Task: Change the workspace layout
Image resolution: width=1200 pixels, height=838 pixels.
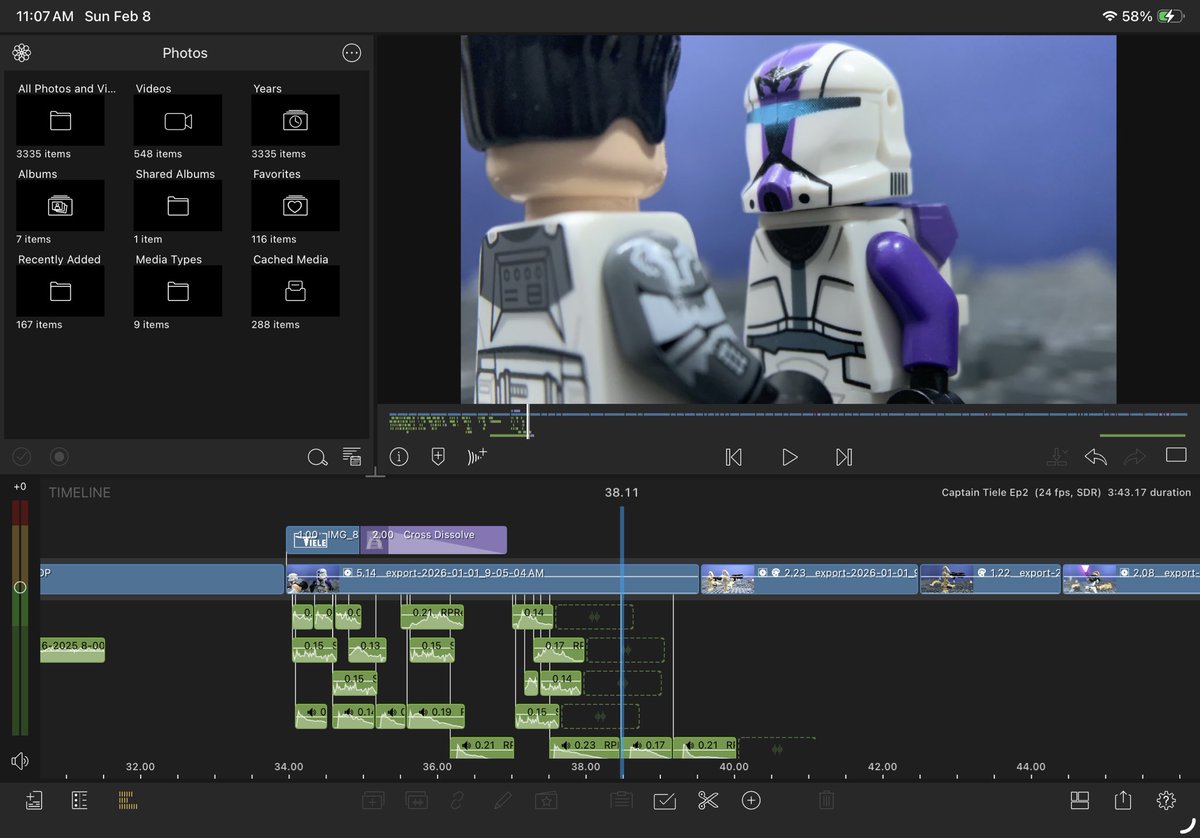Action: pos(1079,800)
